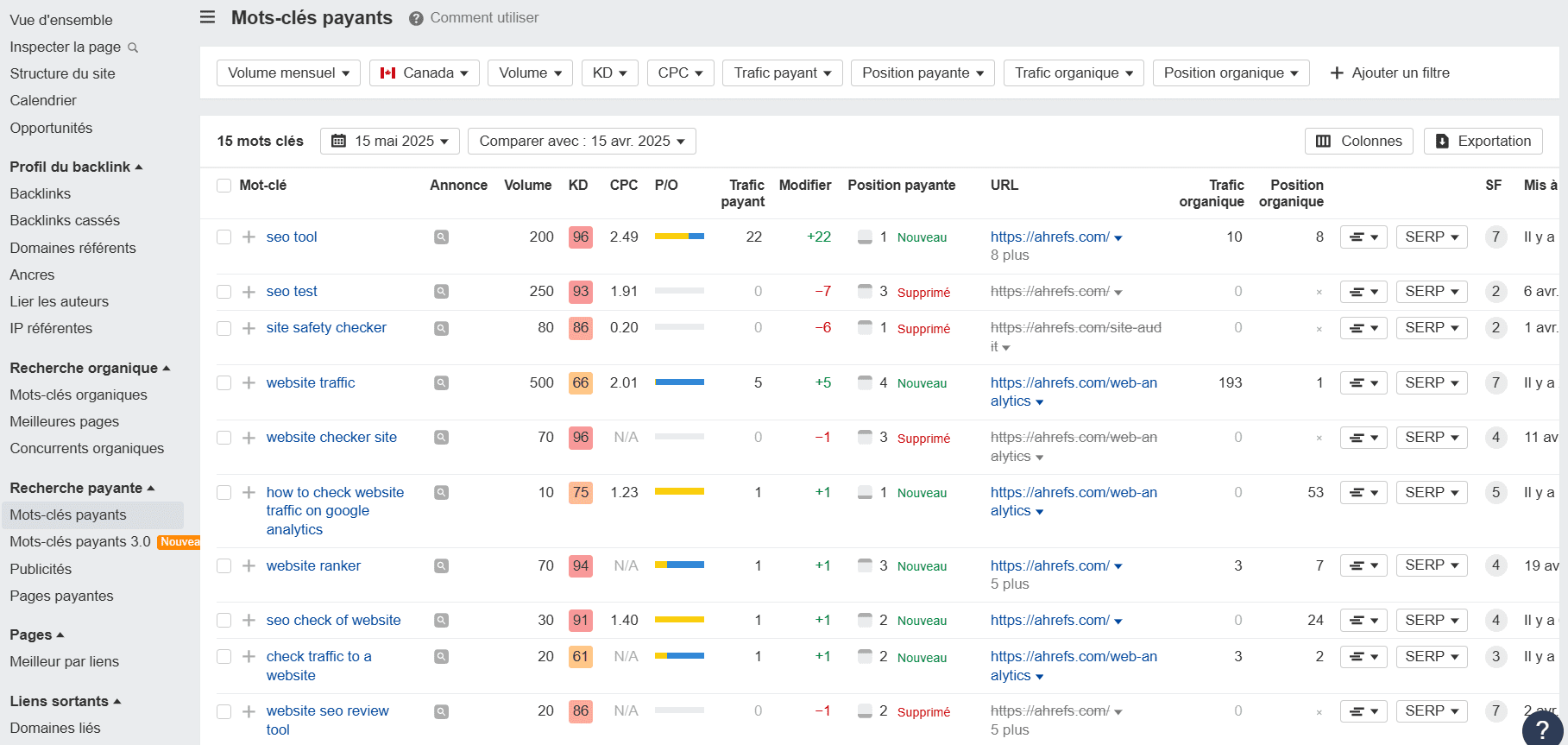This screenshot has height=745, width=1568.
Task: Click the position icon in 'seo tool' row
Action: tap(865, 237)
